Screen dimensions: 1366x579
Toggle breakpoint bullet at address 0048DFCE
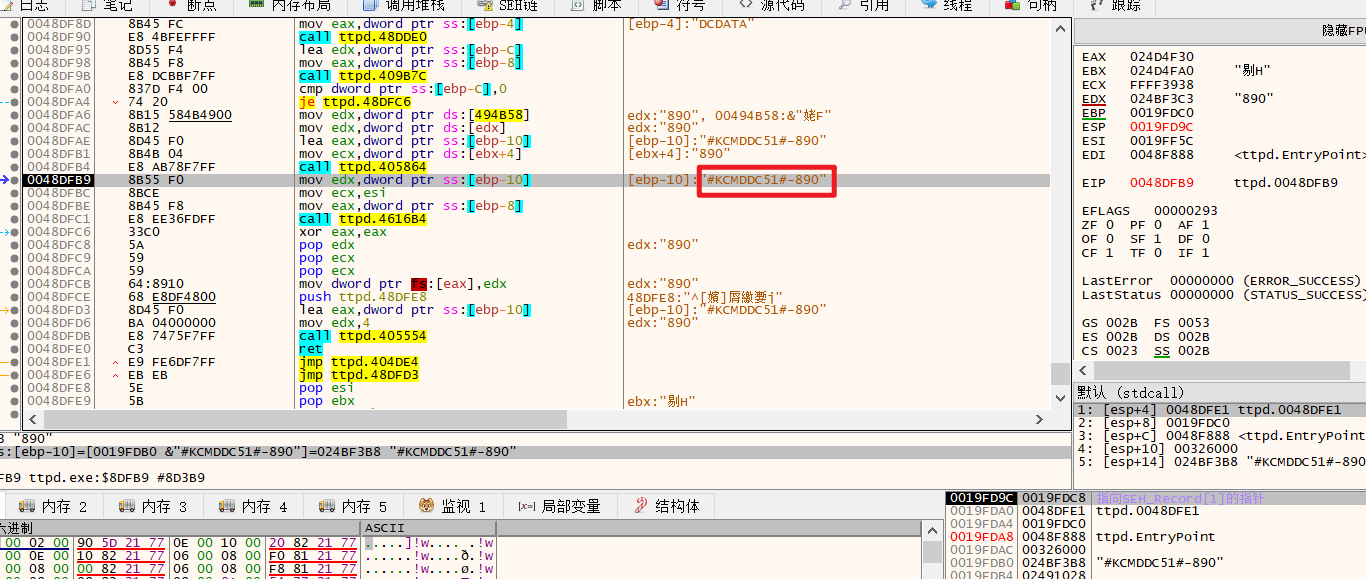coord(14,297)
